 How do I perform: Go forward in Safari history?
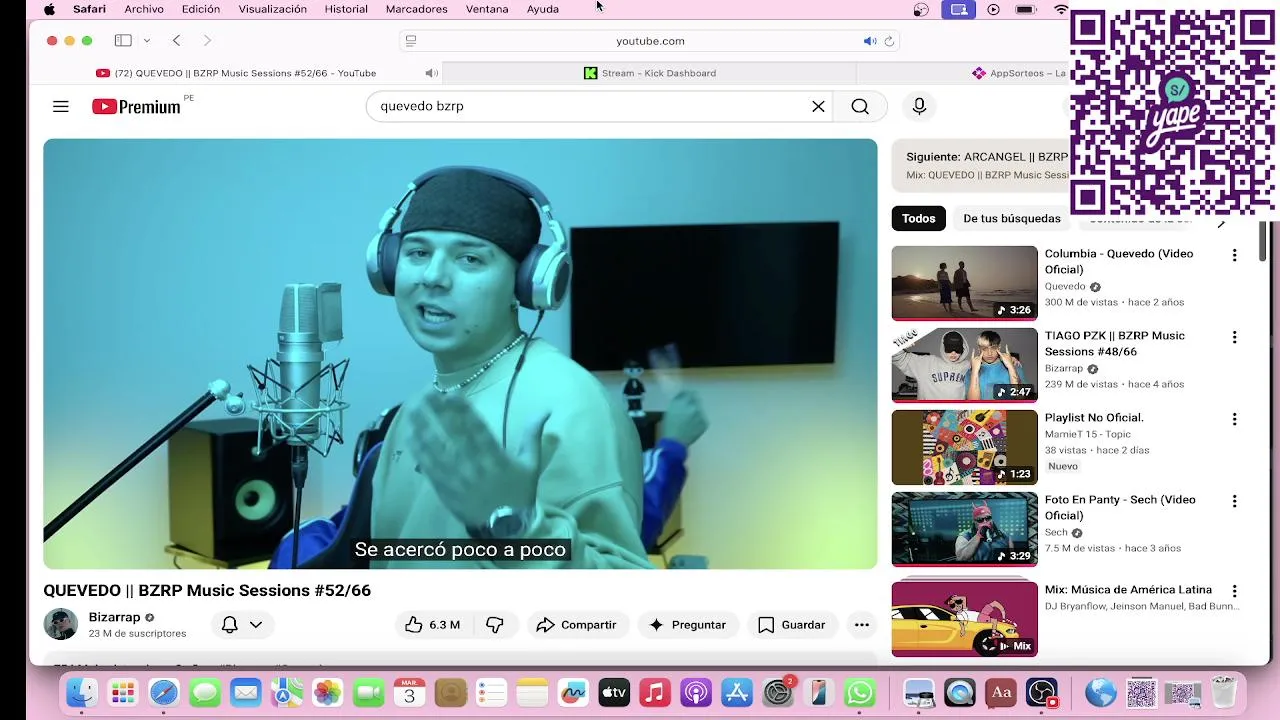(x=207, y=40)
